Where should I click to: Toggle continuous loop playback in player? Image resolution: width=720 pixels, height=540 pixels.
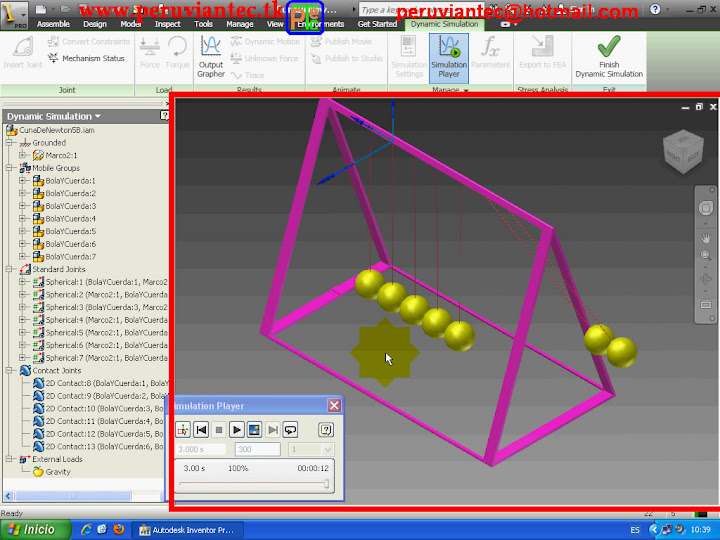coord(290,430)
